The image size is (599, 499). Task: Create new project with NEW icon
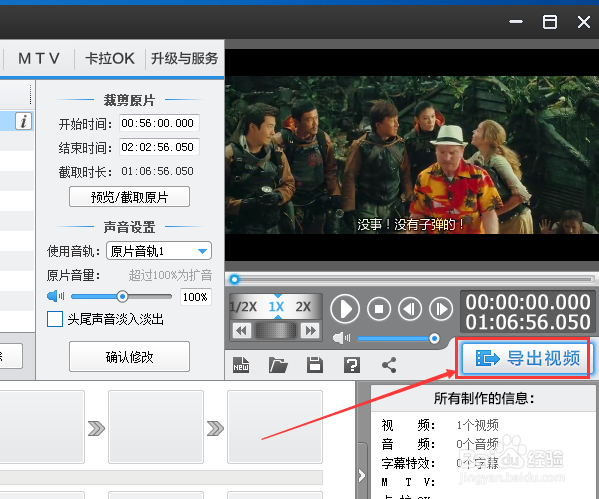(241, 365)
